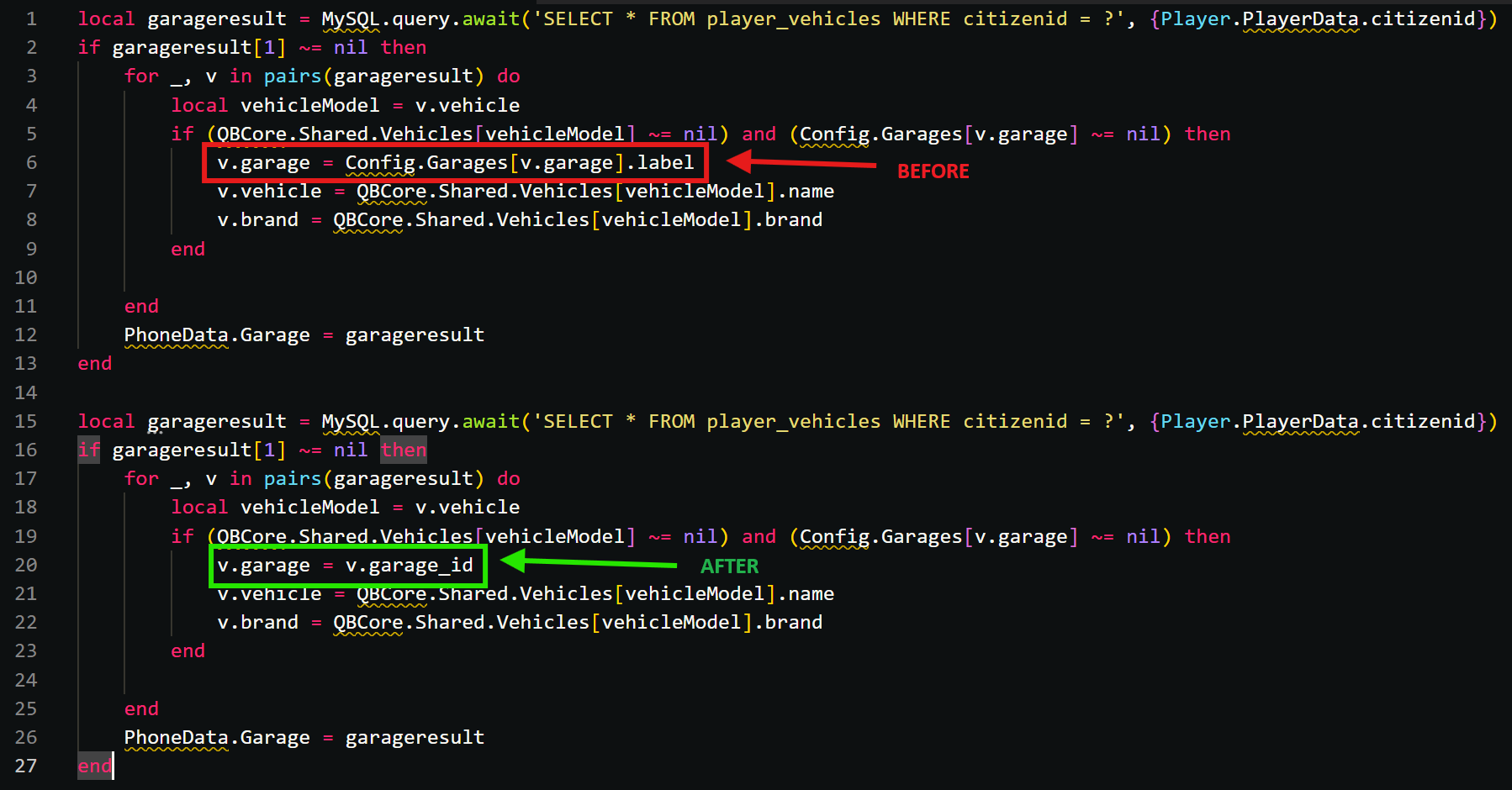
Task: Click 'await' in the line 1 query call
Action: point(491,18)
